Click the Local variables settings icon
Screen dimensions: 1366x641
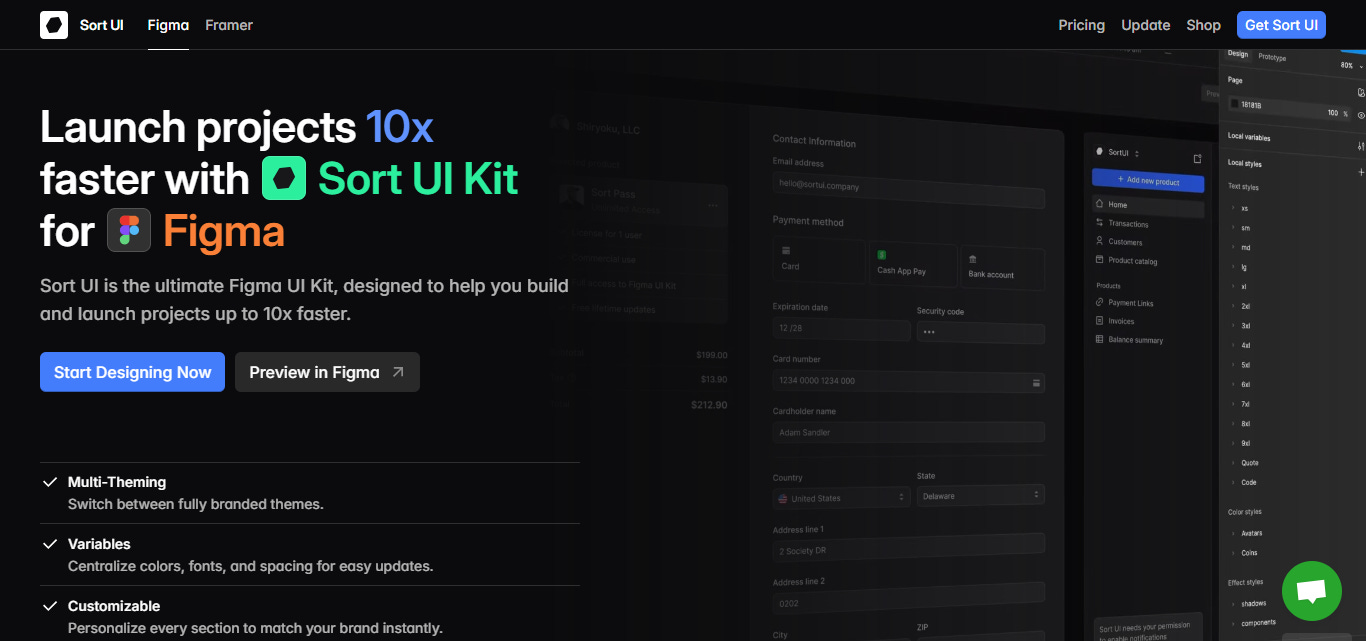[x=1360, y=146]
